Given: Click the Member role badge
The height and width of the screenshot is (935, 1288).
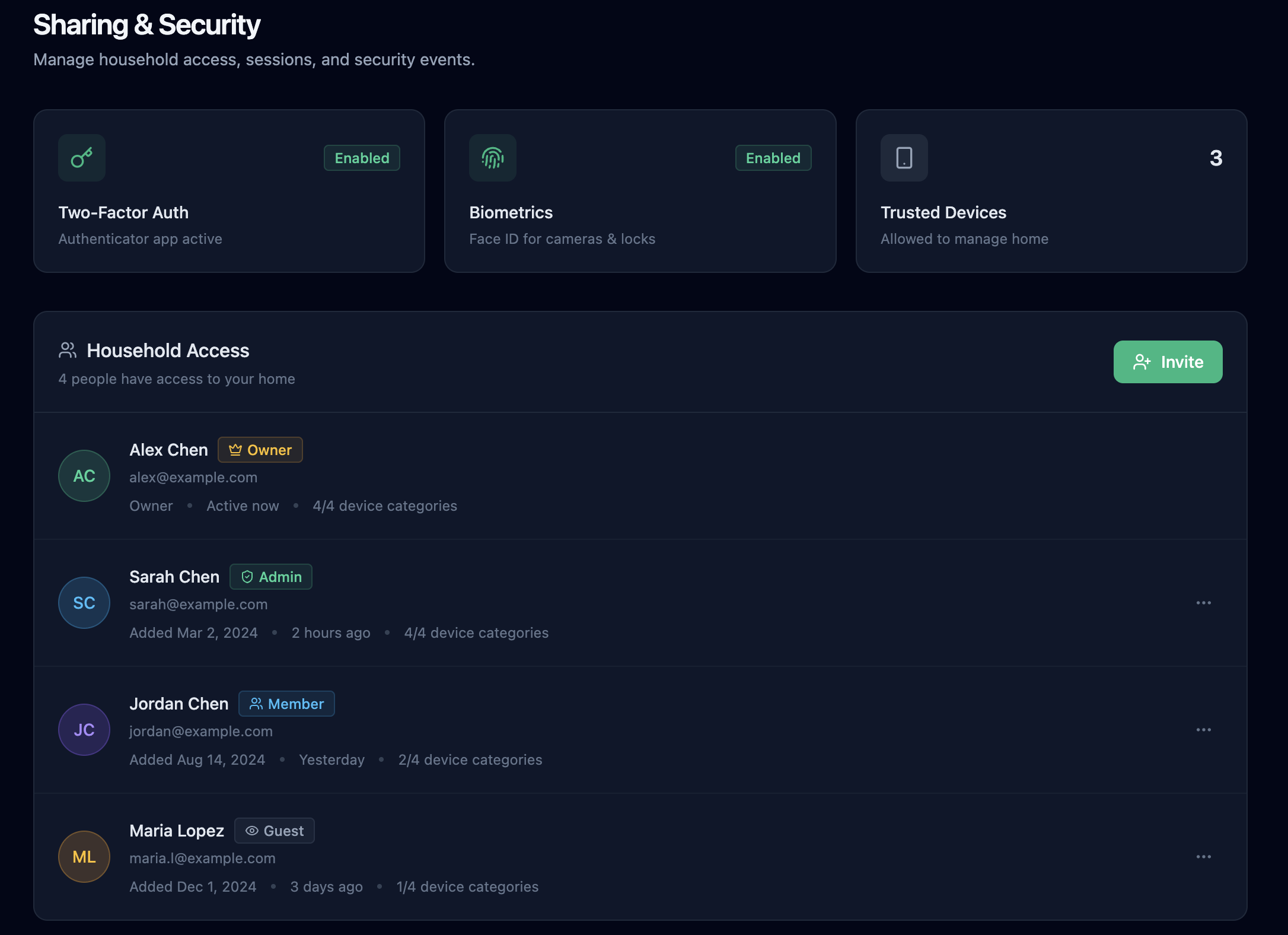Looking at the screenshot, I should pos(286,704).
